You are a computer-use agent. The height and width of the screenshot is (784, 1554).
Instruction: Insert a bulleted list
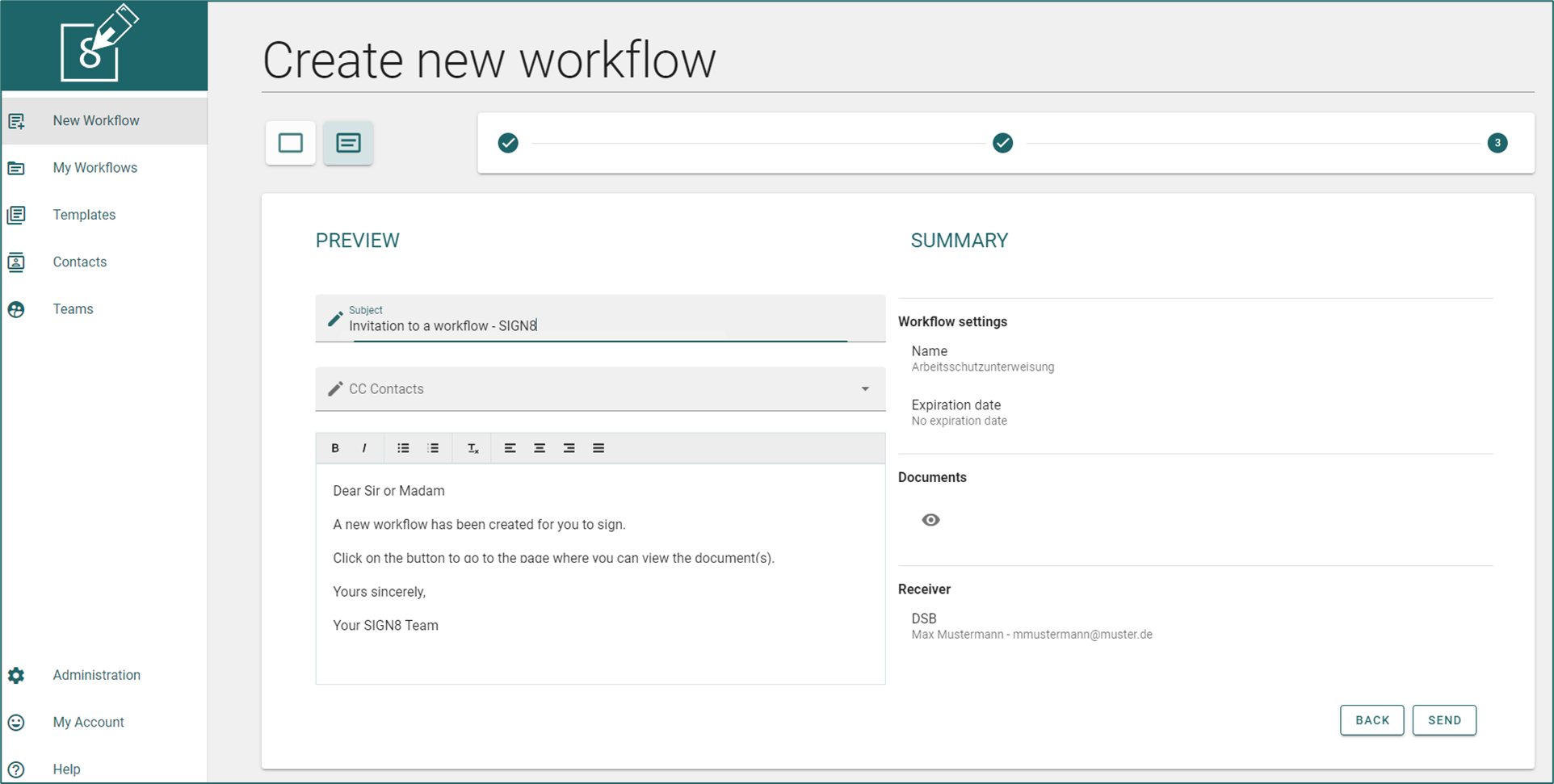click(403, 448)
